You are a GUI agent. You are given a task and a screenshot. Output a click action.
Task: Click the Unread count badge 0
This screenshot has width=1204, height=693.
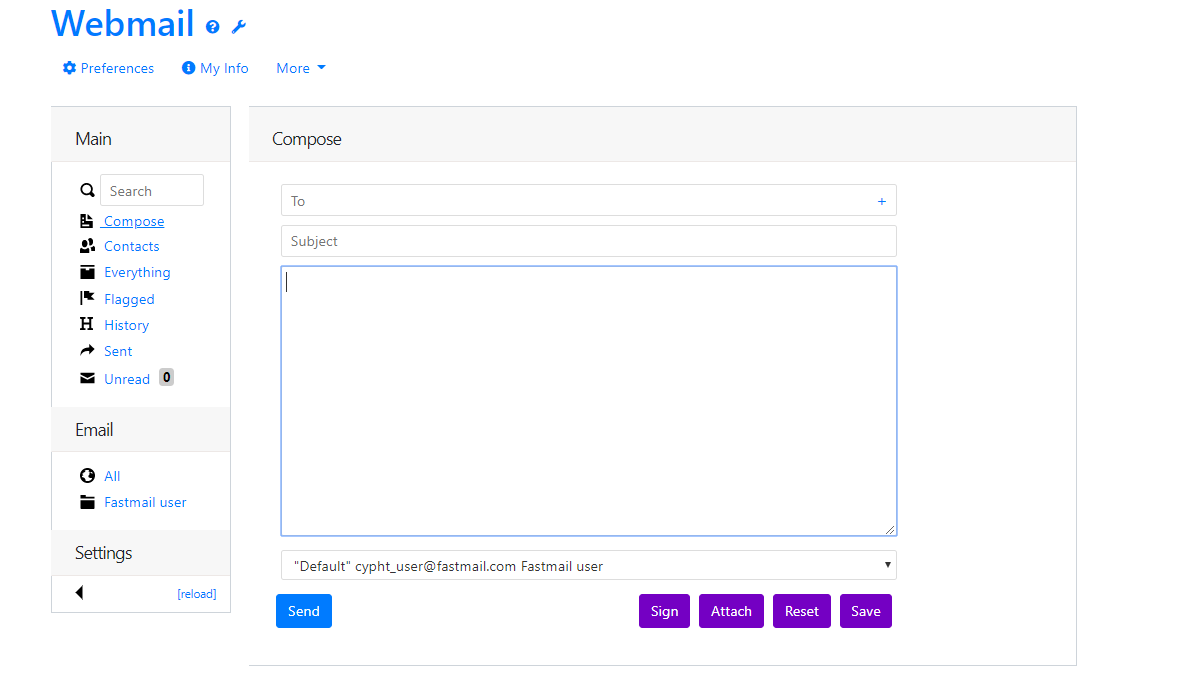pos(166,377)
